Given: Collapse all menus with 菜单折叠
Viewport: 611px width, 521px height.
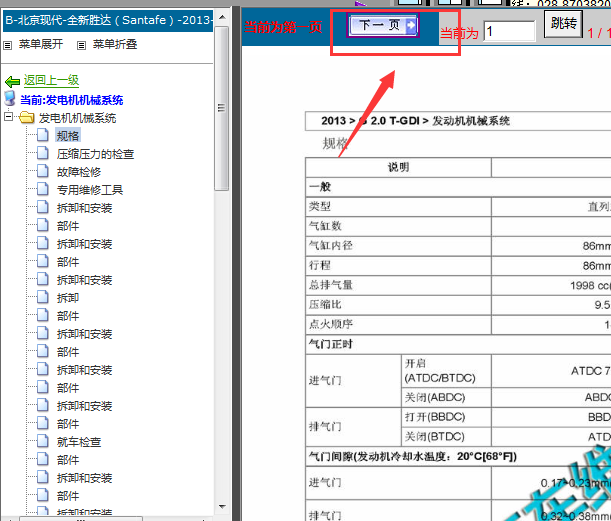Looking at the screenshot, I should click(115, 44).
